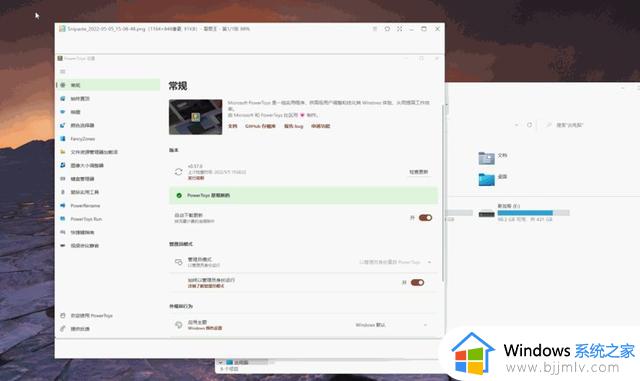Open the 唤醒 module in sidebar
Image resolution: width=640 pixels, height=381 pixels.
108,112
